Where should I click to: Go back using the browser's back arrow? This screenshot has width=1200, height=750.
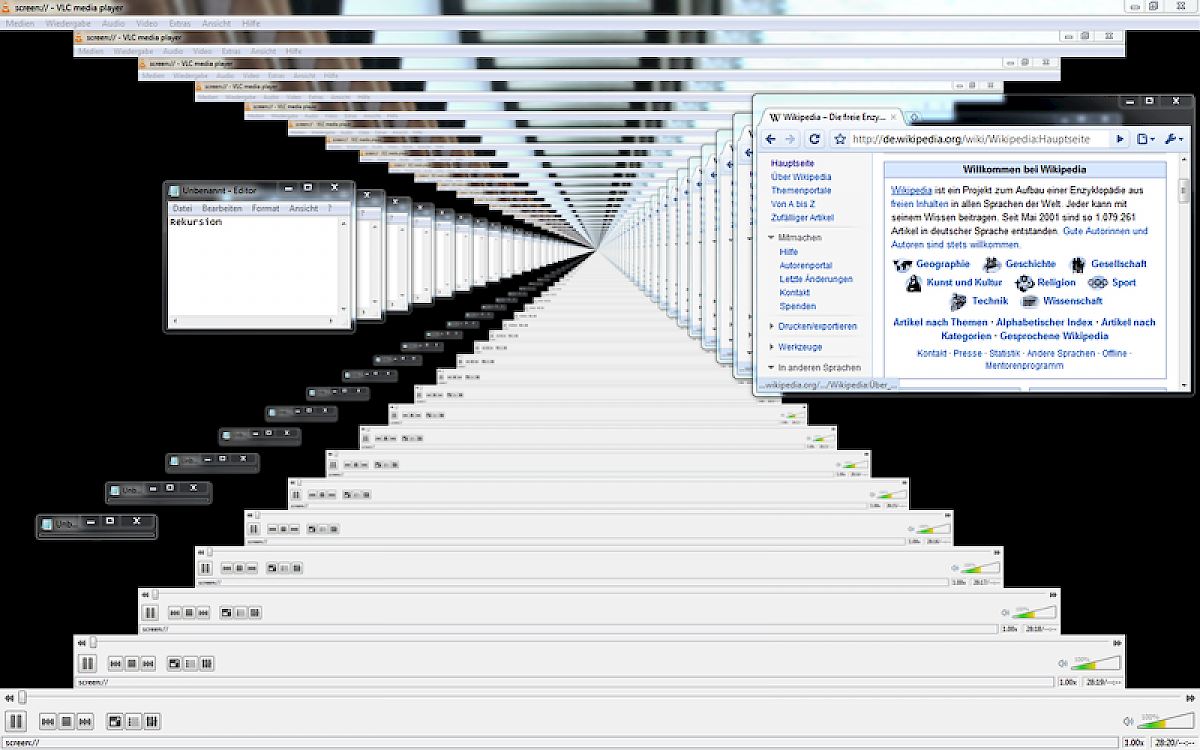(770, 139)
